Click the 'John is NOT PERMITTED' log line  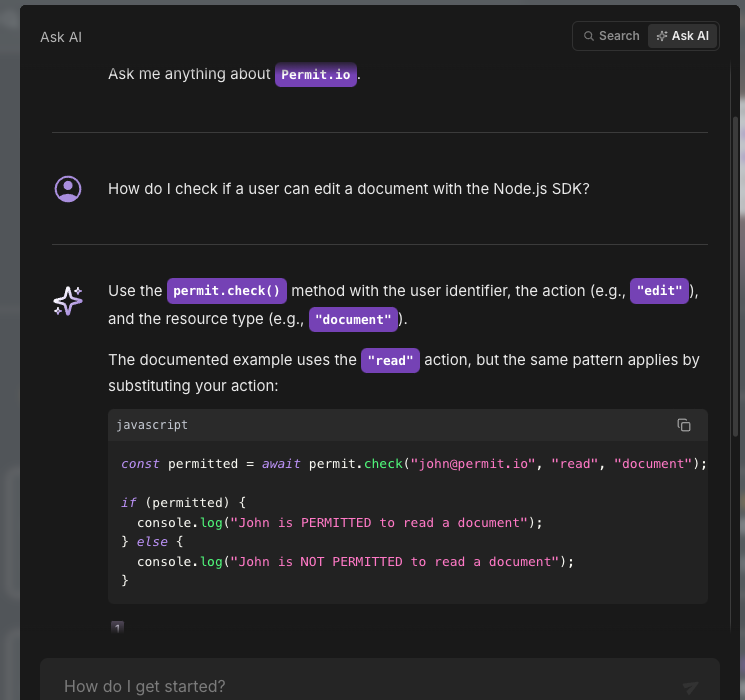point(355,562)
